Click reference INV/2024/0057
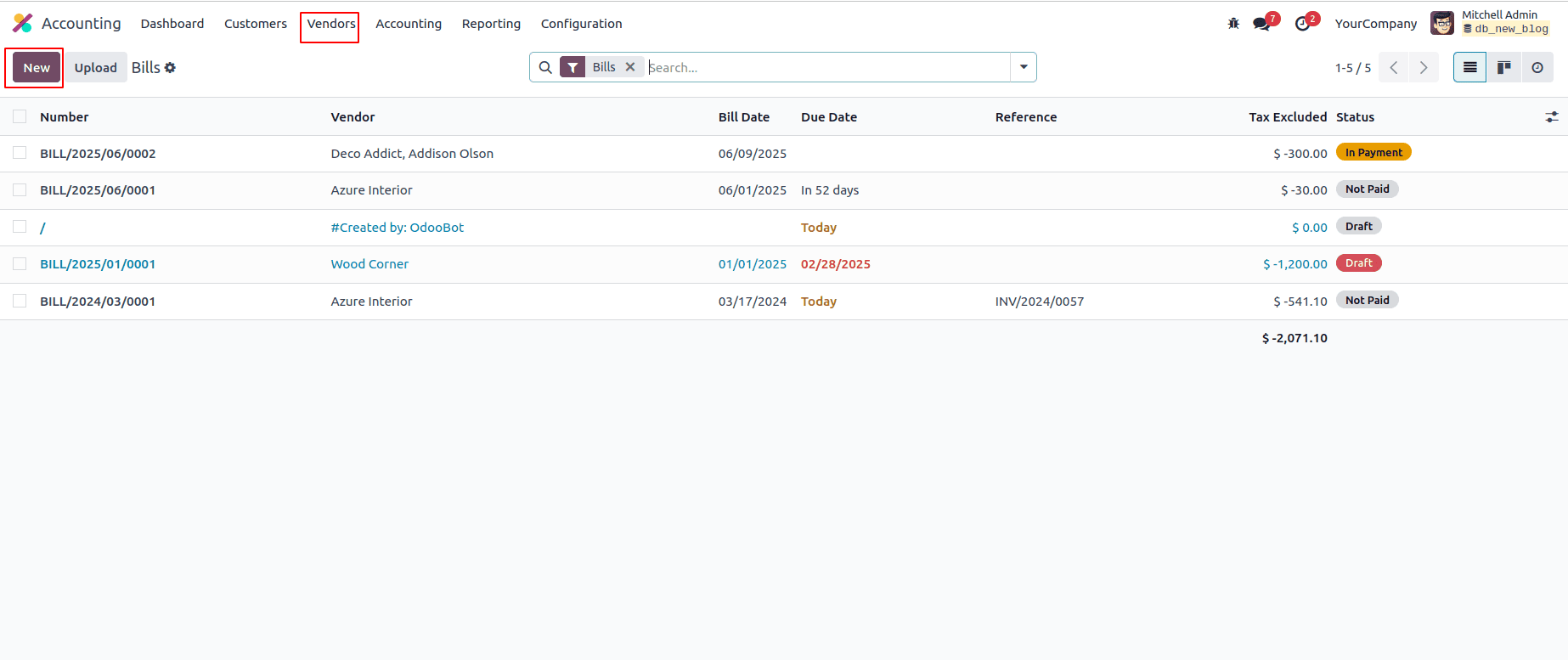The image size is (1568, 660). pos(1040,302)
